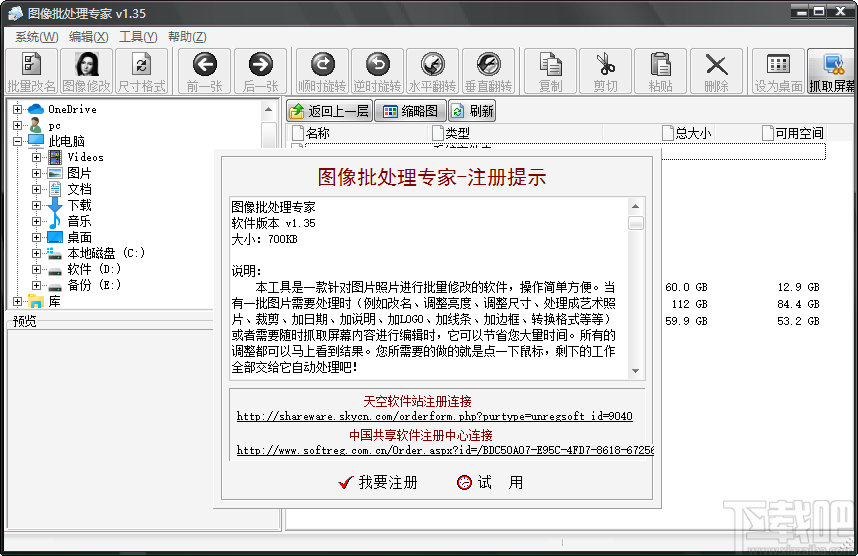858x556 pixels.
Task: Rotate counterclockwise with 逆时旋转
Action: click(x=378, y=71)
